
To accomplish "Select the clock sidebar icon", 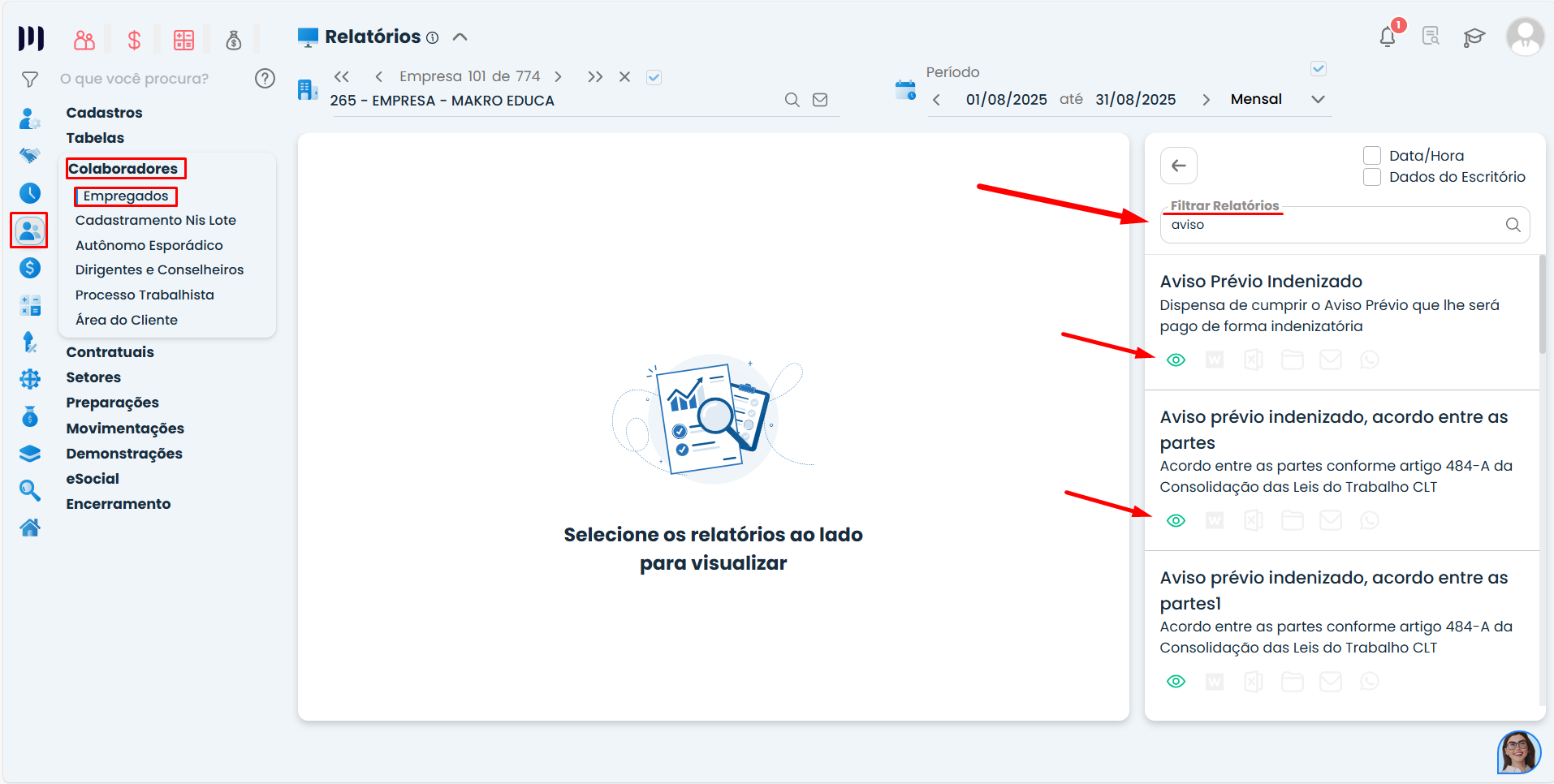I will click(x=30, y=193).
